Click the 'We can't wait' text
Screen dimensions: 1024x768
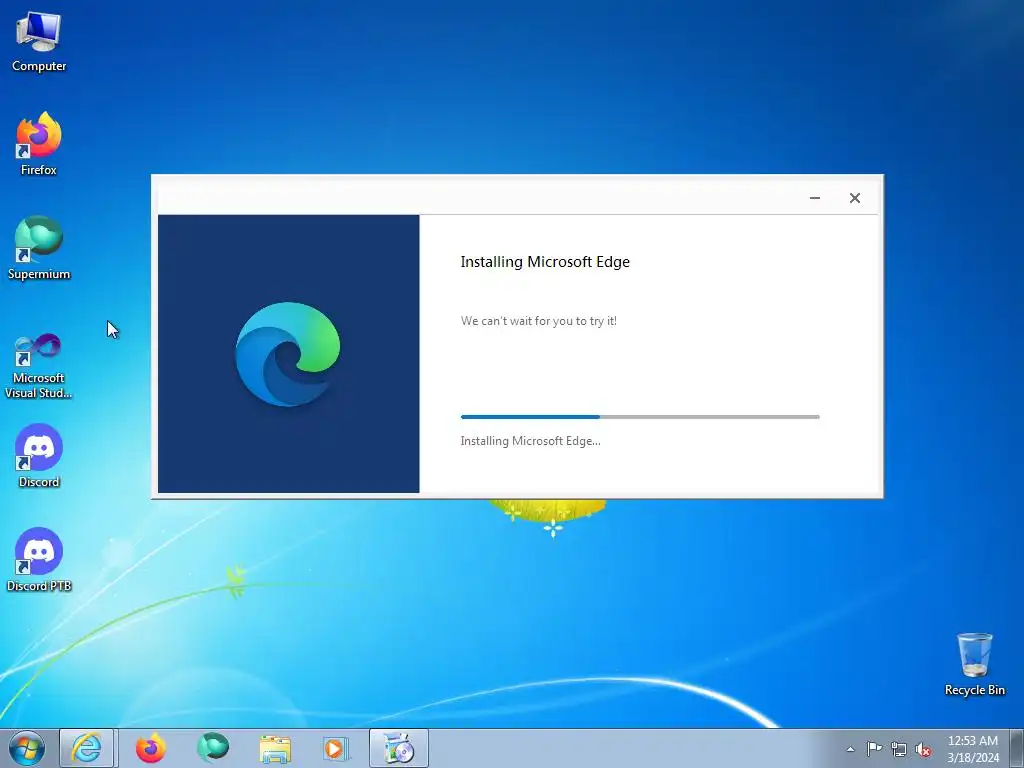[539, 321]
